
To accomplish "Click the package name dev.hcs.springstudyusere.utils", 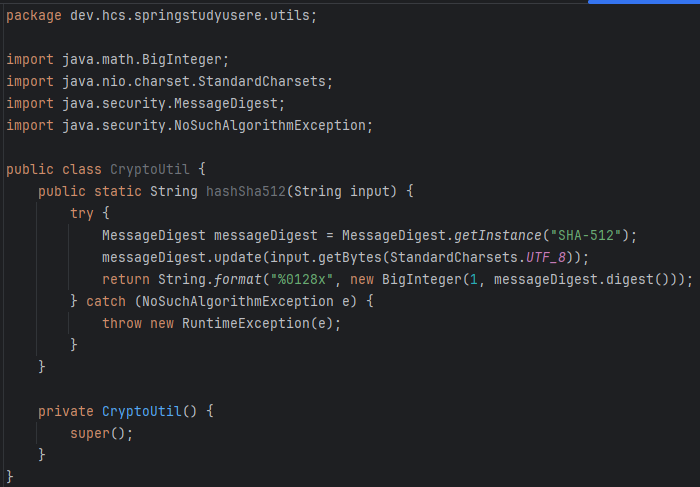I will tap(191, 16).
